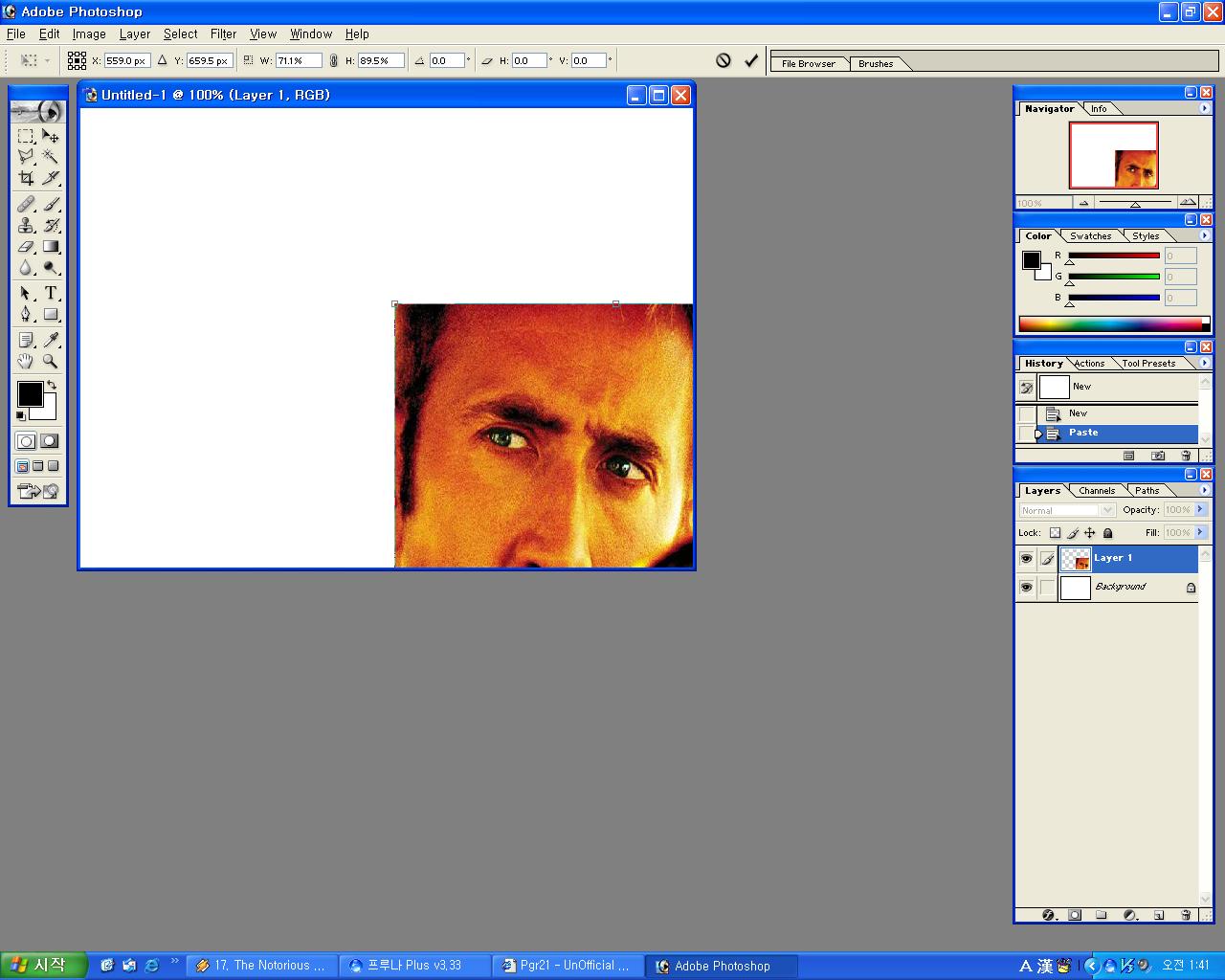1225x980 pixels.
Task: Swap foreground and background colors
Action: pyautogui.click(x=52, y=385)
